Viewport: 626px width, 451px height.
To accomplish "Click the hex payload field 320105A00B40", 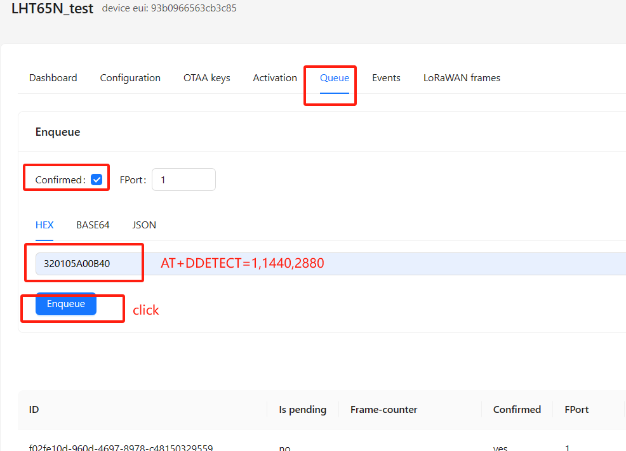I will 331,263.
